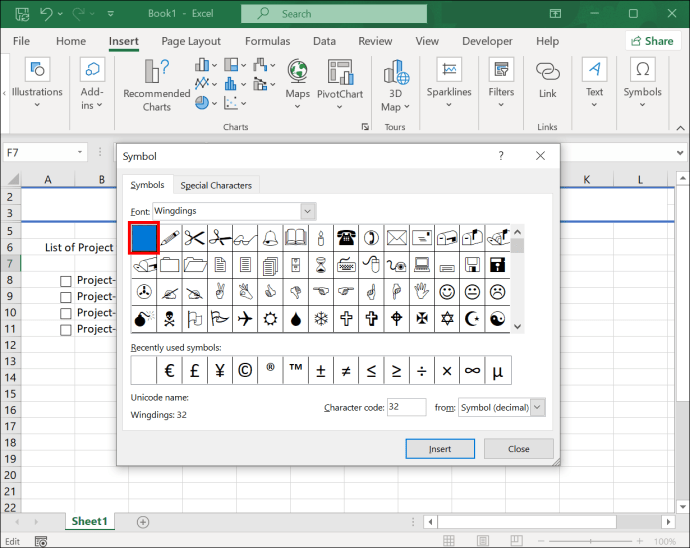Open the PivotChart dropdown
Image resolution: width=690 pixels, height=548 pixels.
point(340,107)
